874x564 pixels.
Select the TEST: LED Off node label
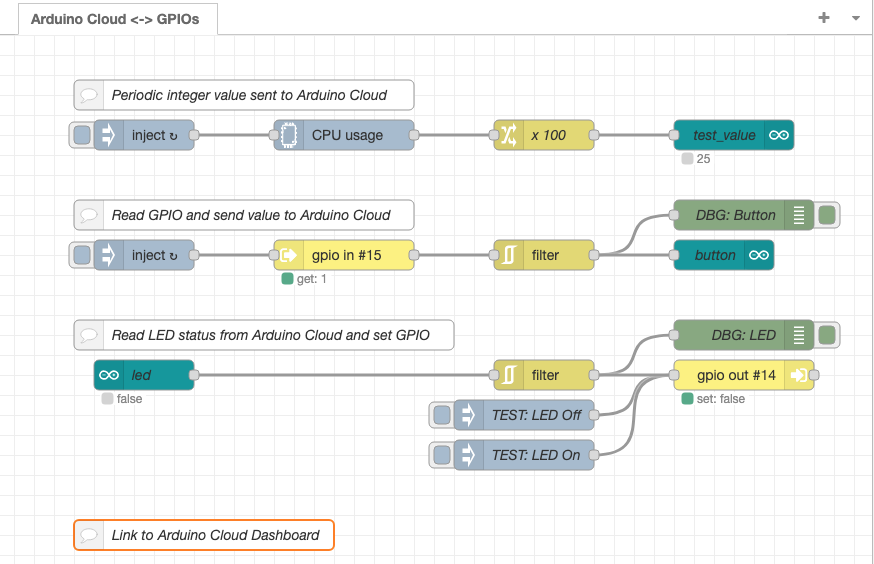536,415
